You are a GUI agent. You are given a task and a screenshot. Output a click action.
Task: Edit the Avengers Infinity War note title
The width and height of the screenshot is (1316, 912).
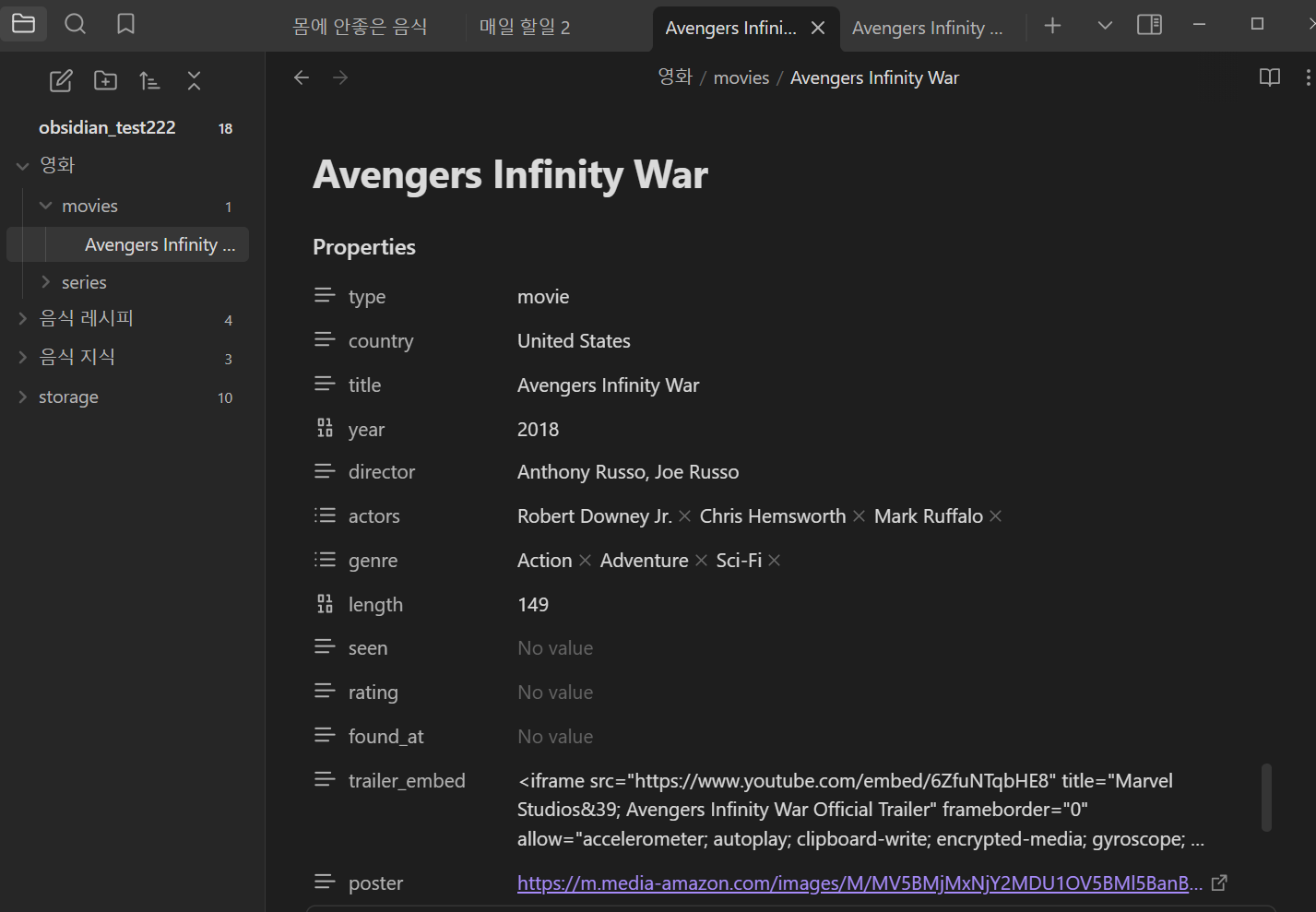510,174
